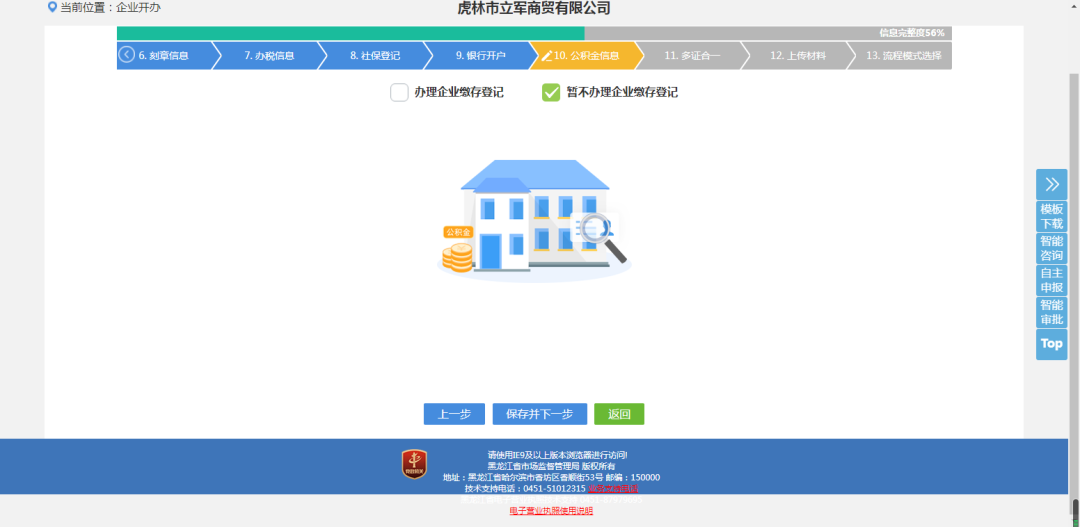Select step 10. 公积金信息
The width and height of the screenshot is (1080, 527).
coord(586,56)
